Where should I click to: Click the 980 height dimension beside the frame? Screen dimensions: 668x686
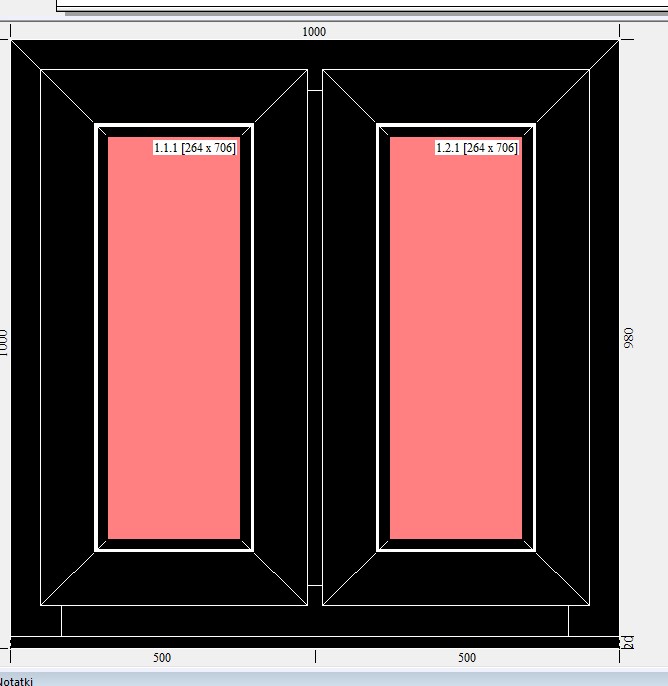(x=628, y=338)
